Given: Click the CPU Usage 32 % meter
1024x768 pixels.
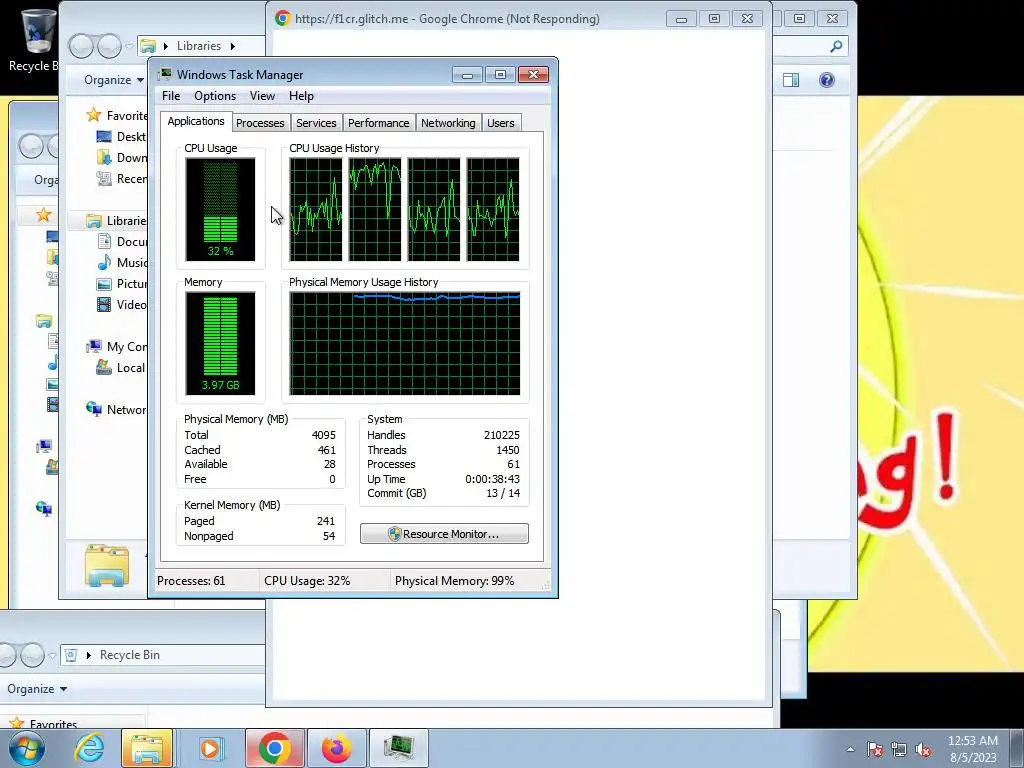Looking at the screenshot, I should [220, 209].
